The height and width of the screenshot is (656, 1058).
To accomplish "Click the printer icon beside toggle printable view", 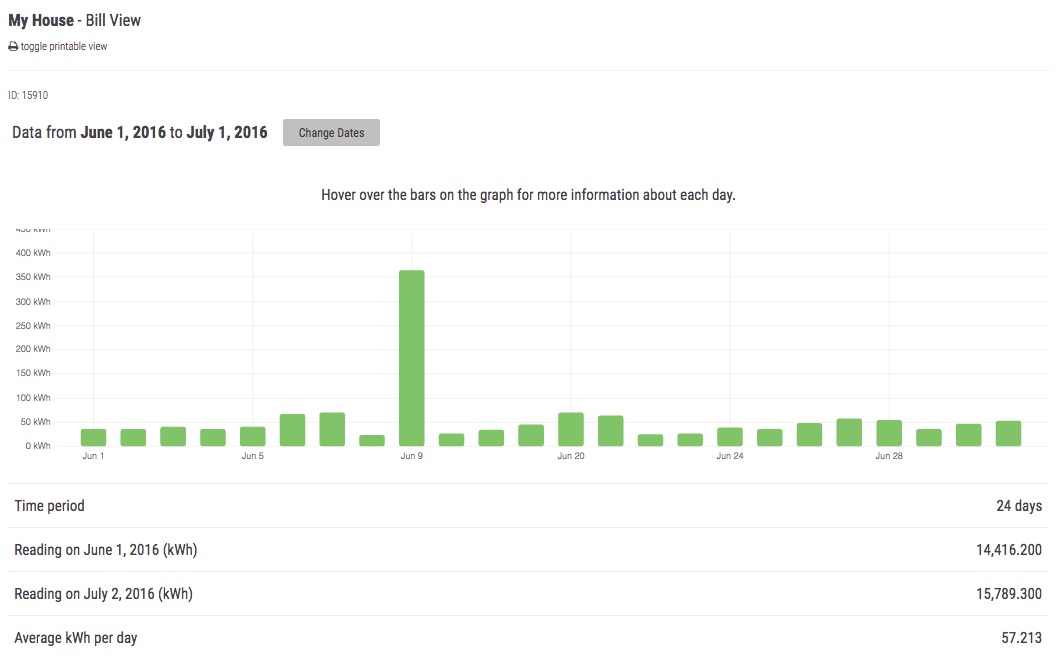I will point(13,47).
